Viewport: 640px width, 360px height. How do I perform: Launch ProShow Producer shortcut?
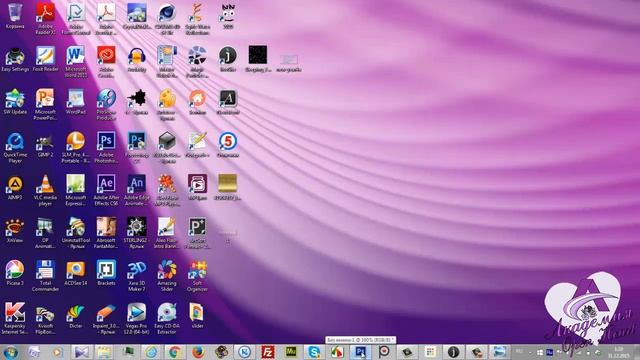point(106,104)
